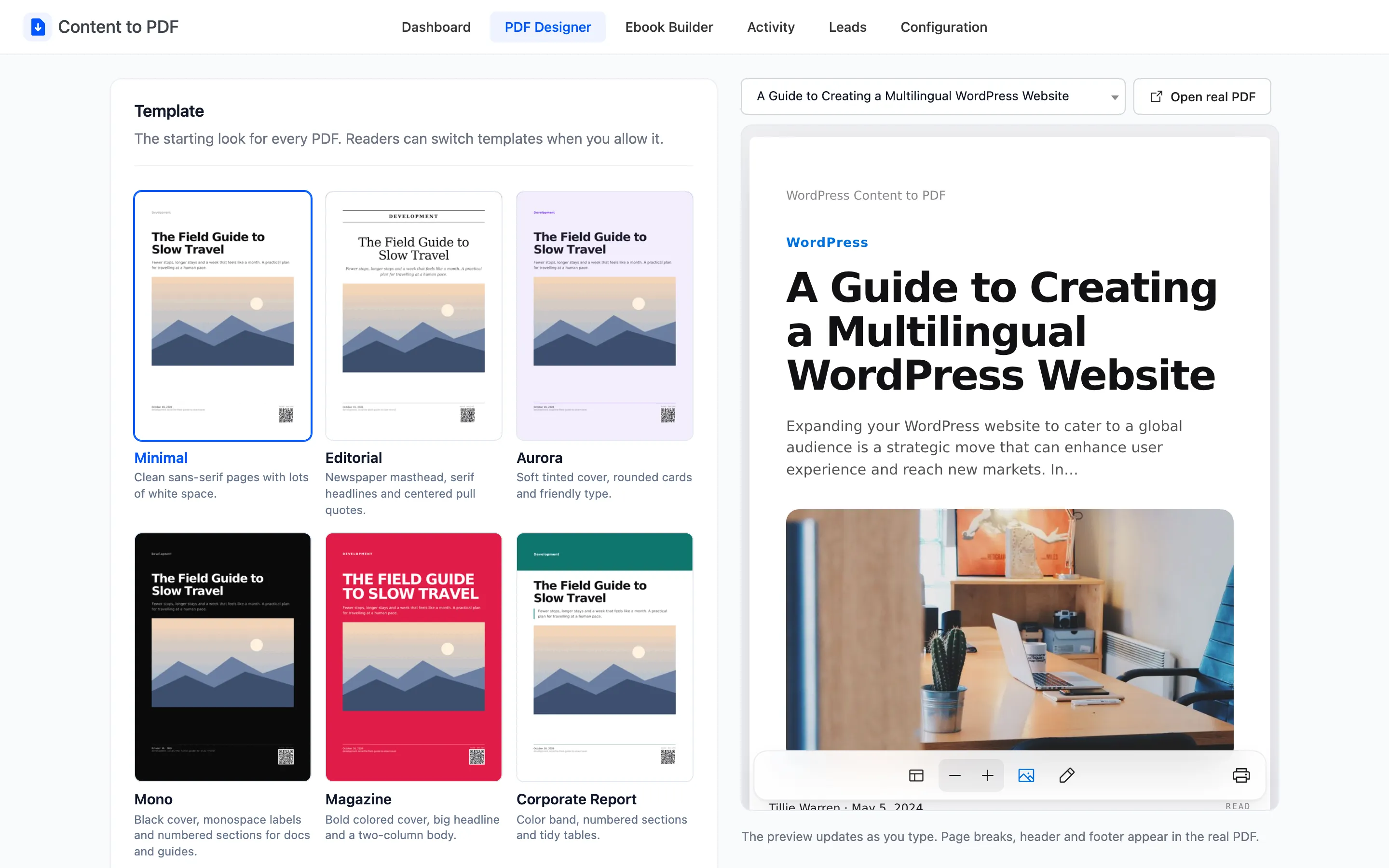Image resolution: width=1389 pixels, height=868 pixels.
Task: Select the Editorial template thumbnail
Action: [413, 316]
